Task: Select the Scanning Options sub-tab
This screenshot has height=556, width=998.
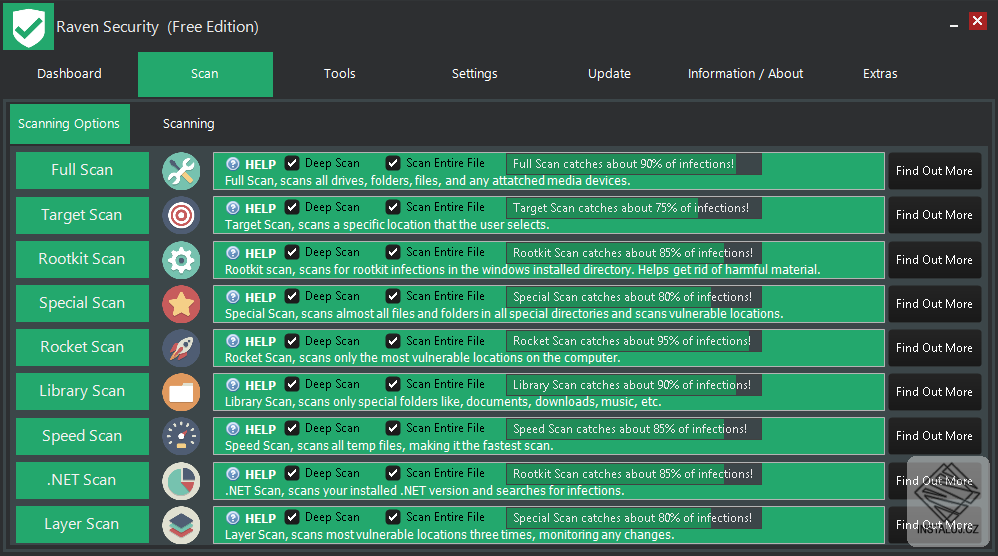Action: pos(69,123)
